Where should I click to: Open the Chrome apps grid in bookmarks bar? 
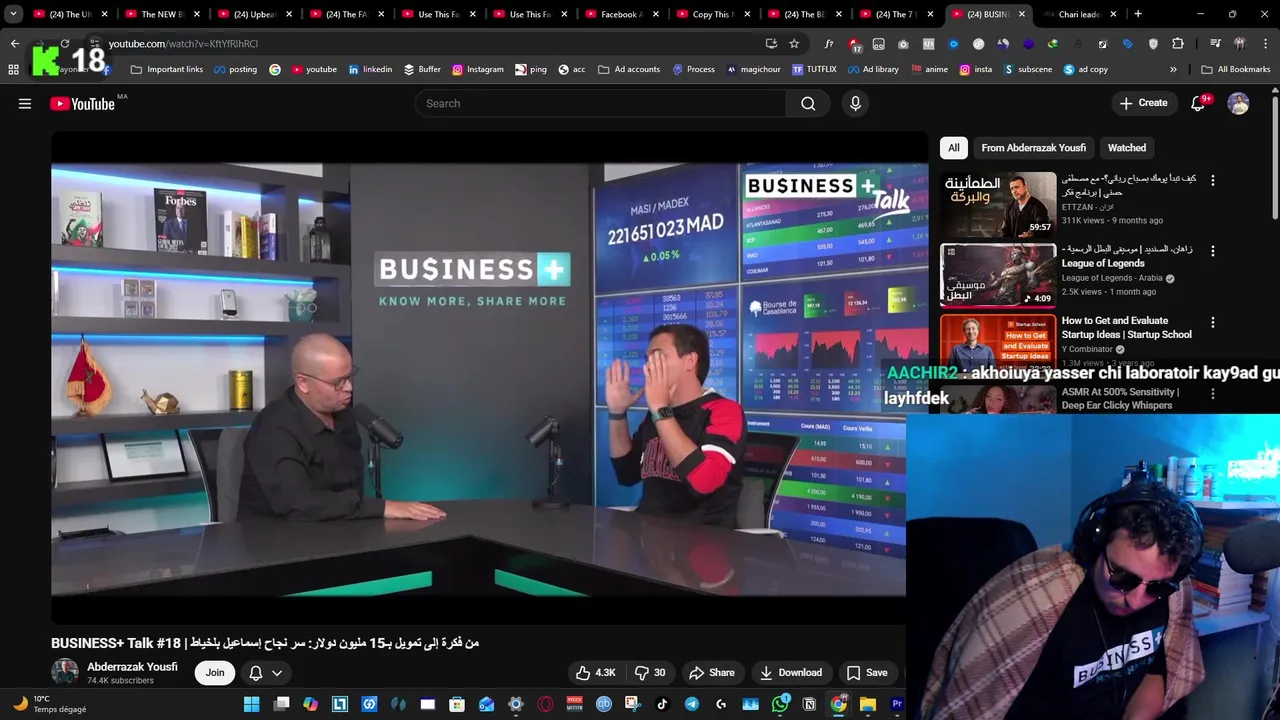13,69
